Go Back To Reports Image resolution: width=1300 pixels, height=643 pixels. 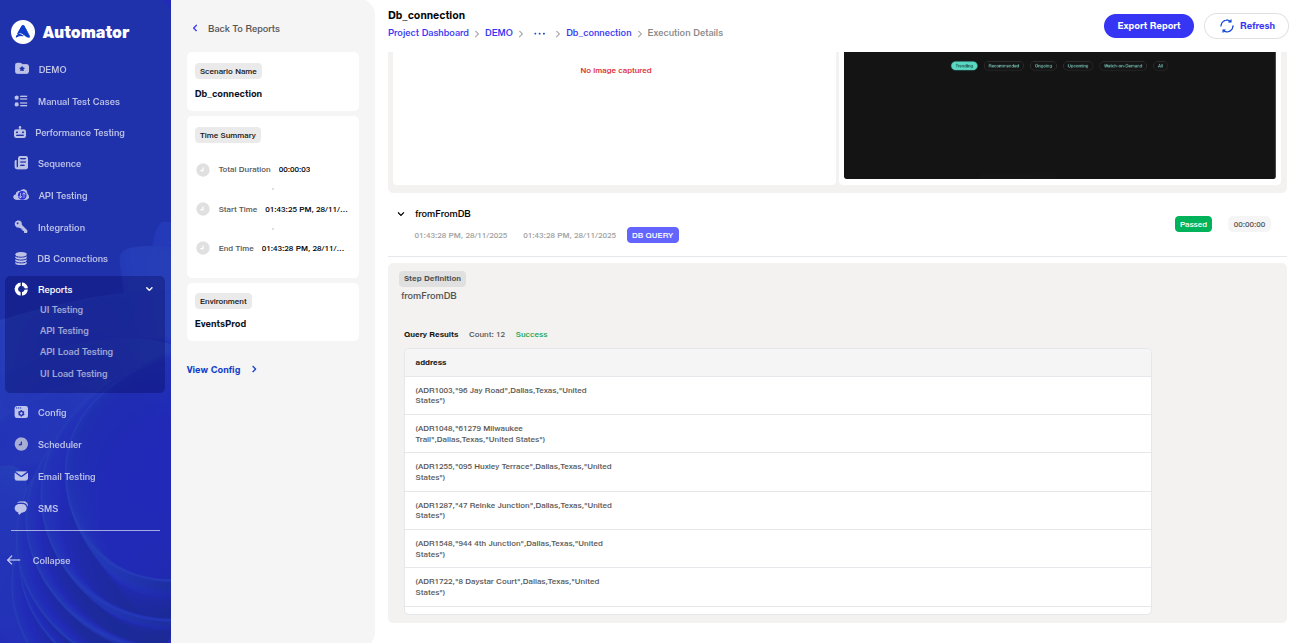(236, 29)
